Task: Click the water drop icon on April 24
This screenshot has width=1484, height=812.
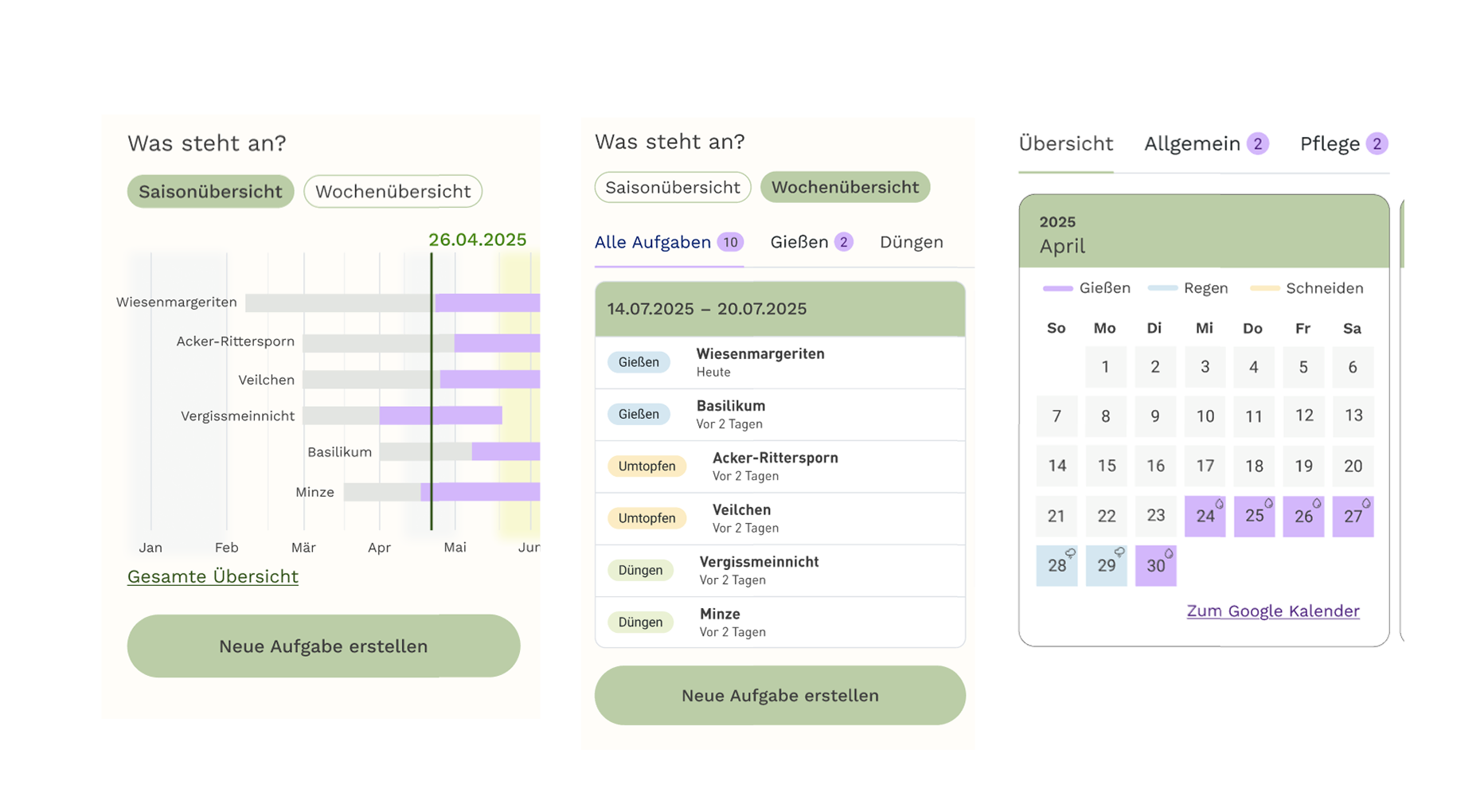Action: (1219, 504)
